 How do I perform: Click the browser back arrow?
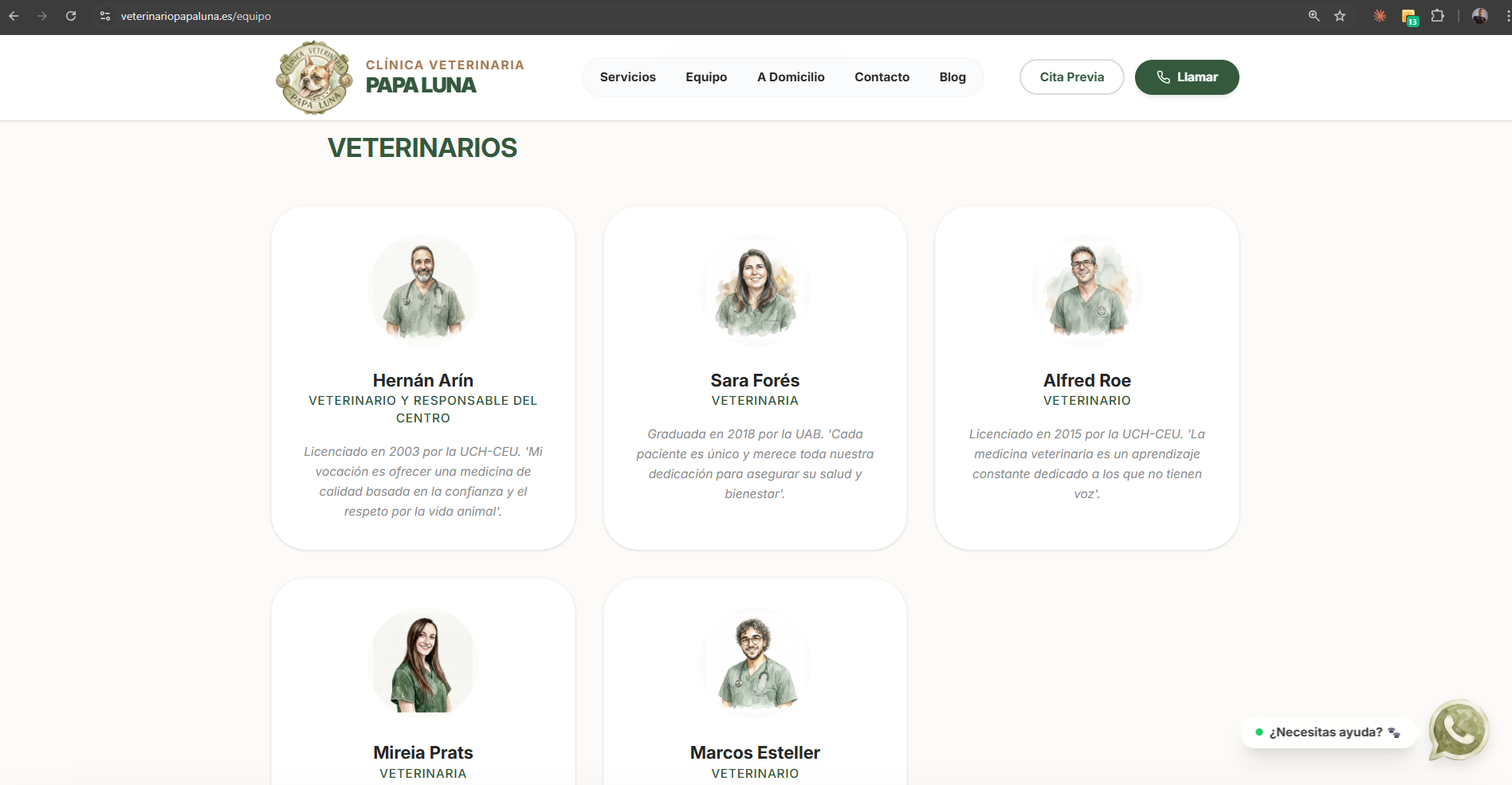[x=14, y=16]
